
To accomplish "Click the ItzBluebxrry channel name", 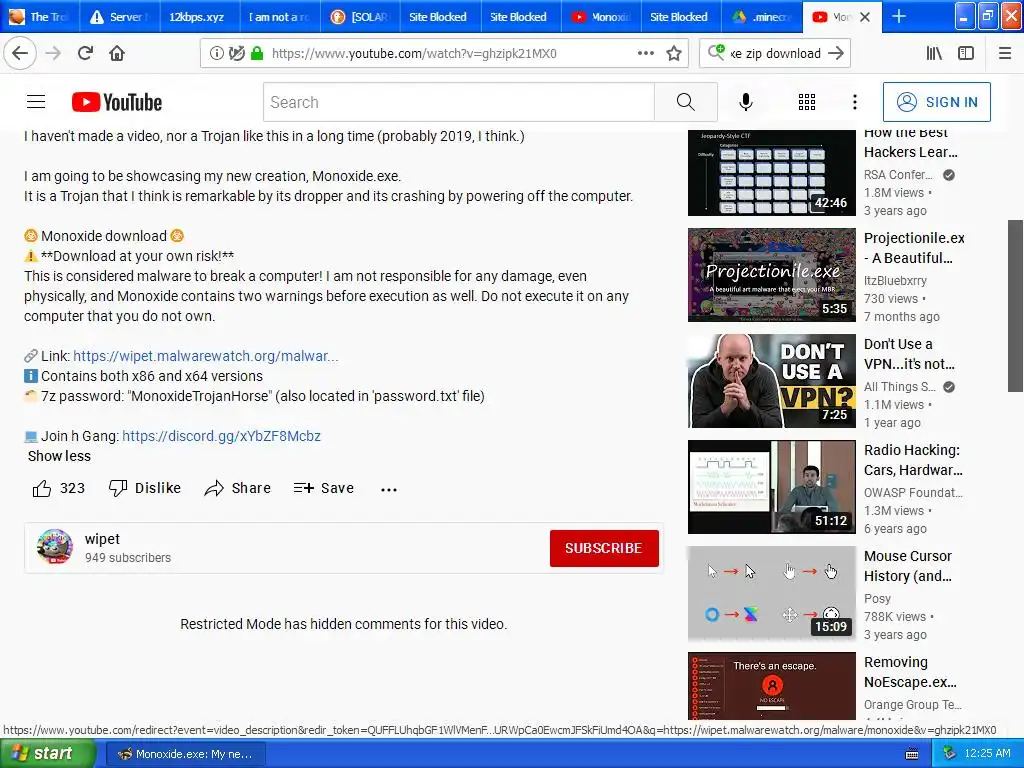I will point(895,280).
